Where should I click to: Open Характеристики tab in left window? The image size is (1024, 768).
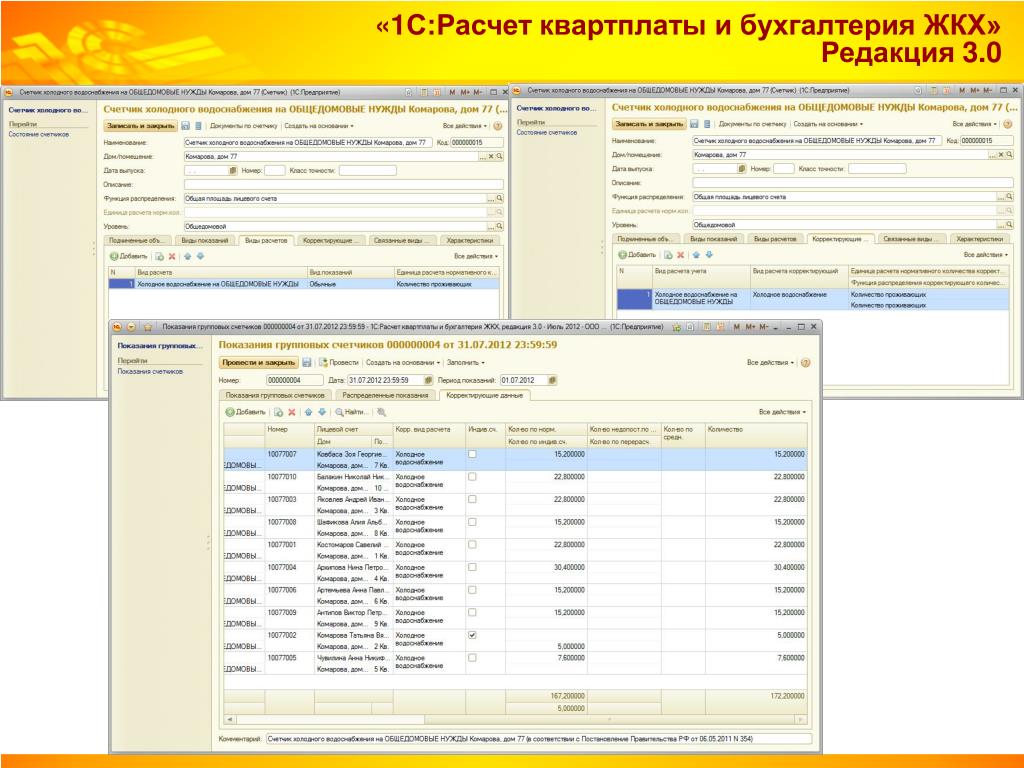pyautogui.click(x=469, y=240)
